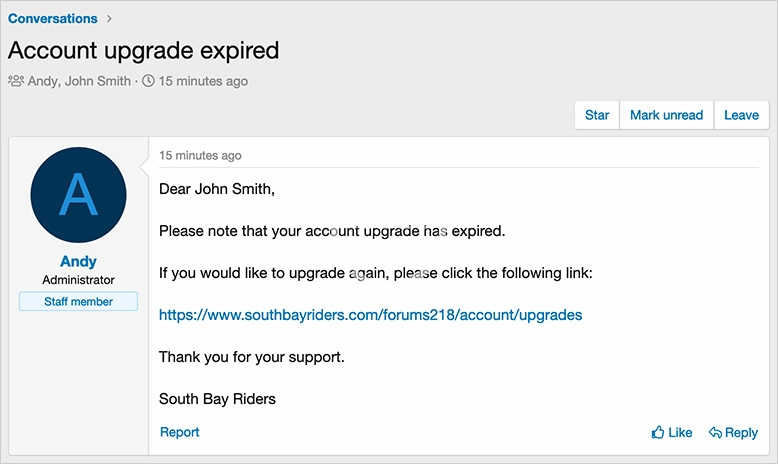The width and height of the screenshot is (778, 464).
Task: Click the Account upgrade expired title
Action: tap(143, 50)
